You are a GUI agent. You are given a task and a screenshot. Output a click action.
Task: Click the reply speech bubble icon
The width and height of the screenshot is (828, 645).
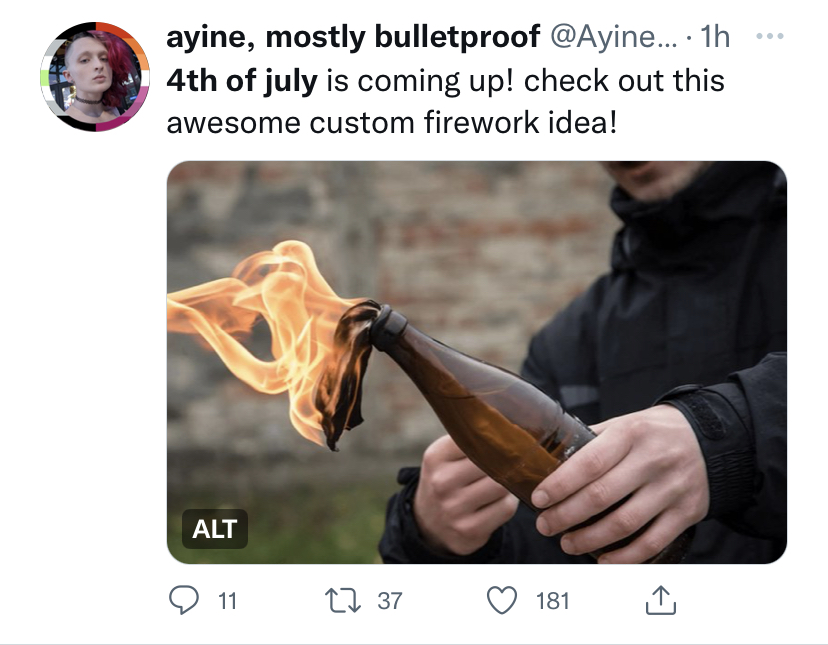click(184, 601)
